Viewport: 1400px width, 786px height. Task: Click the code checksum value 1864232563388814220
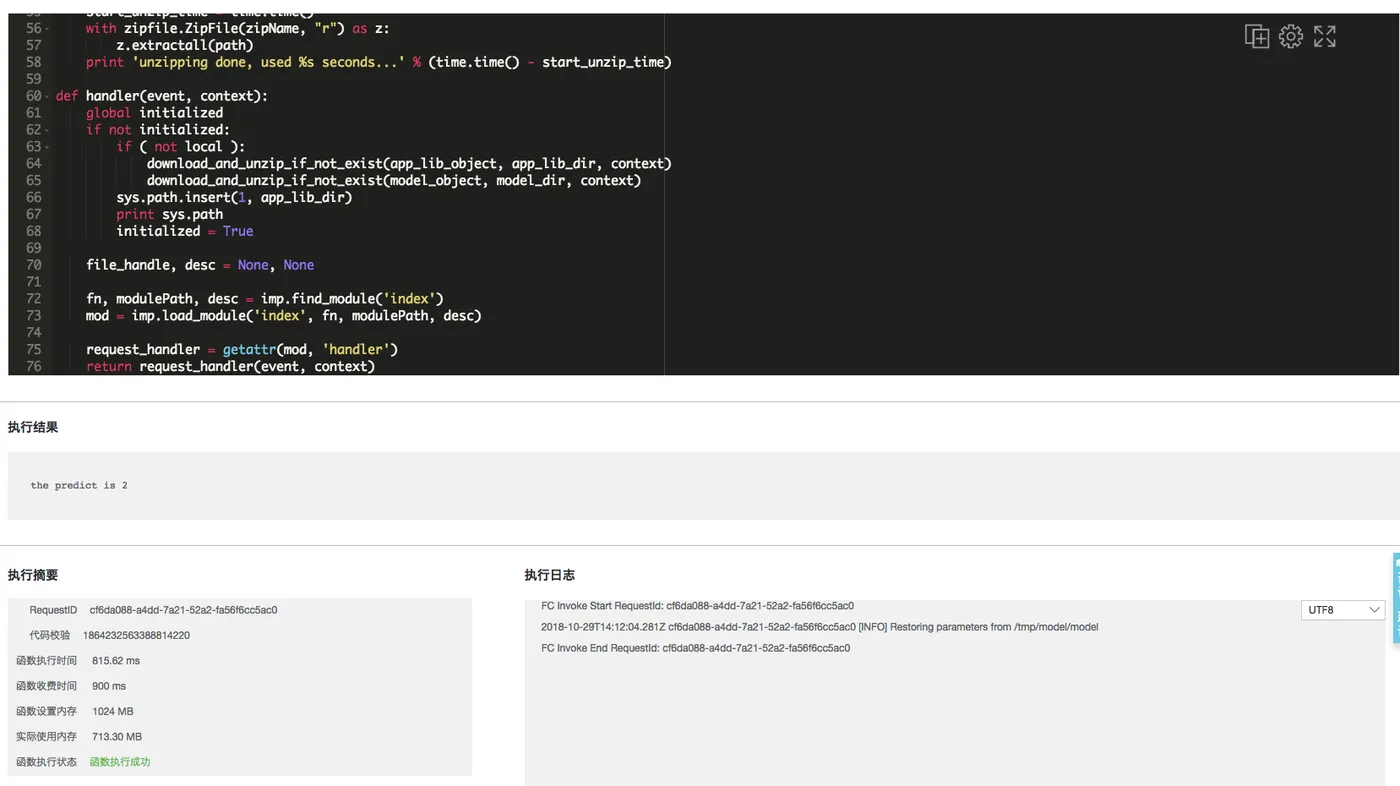136,635
